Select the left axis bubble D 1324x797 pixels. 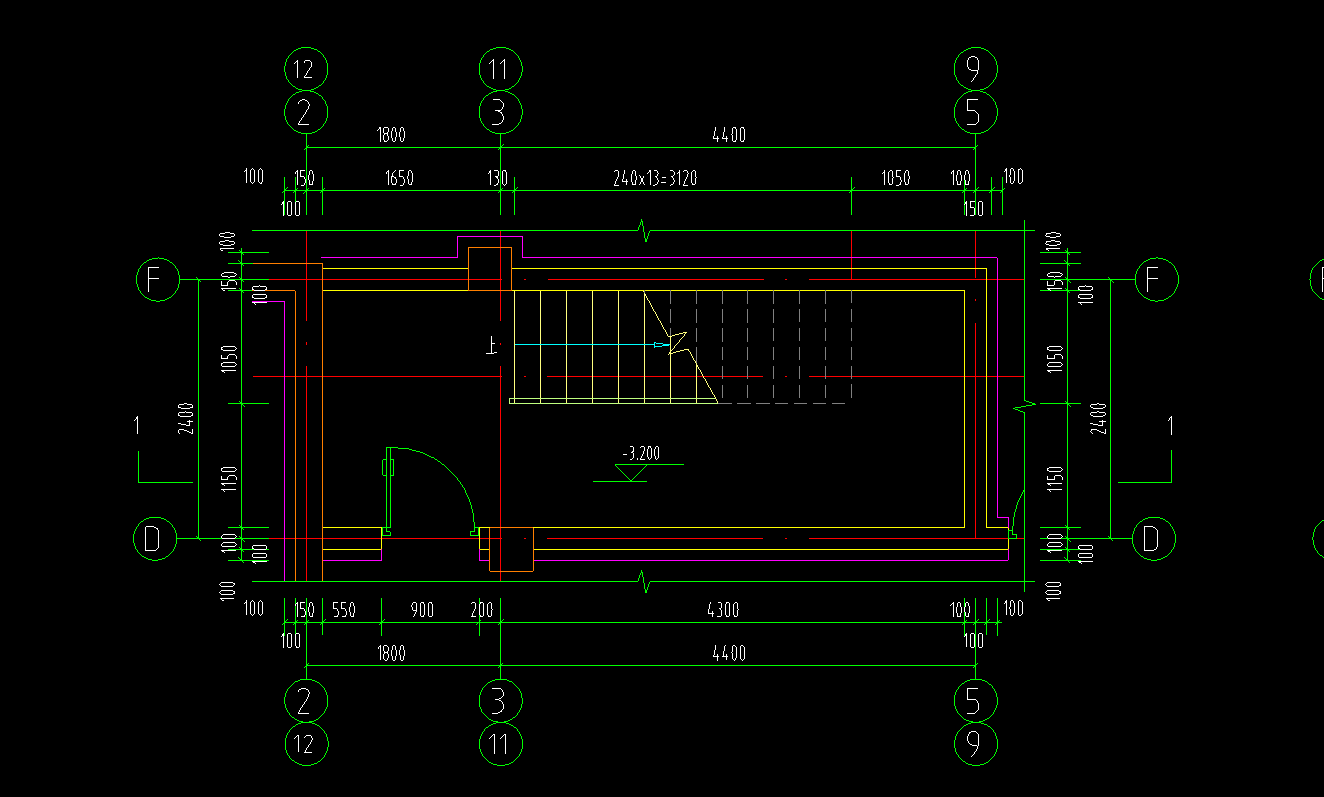[154, 539]
